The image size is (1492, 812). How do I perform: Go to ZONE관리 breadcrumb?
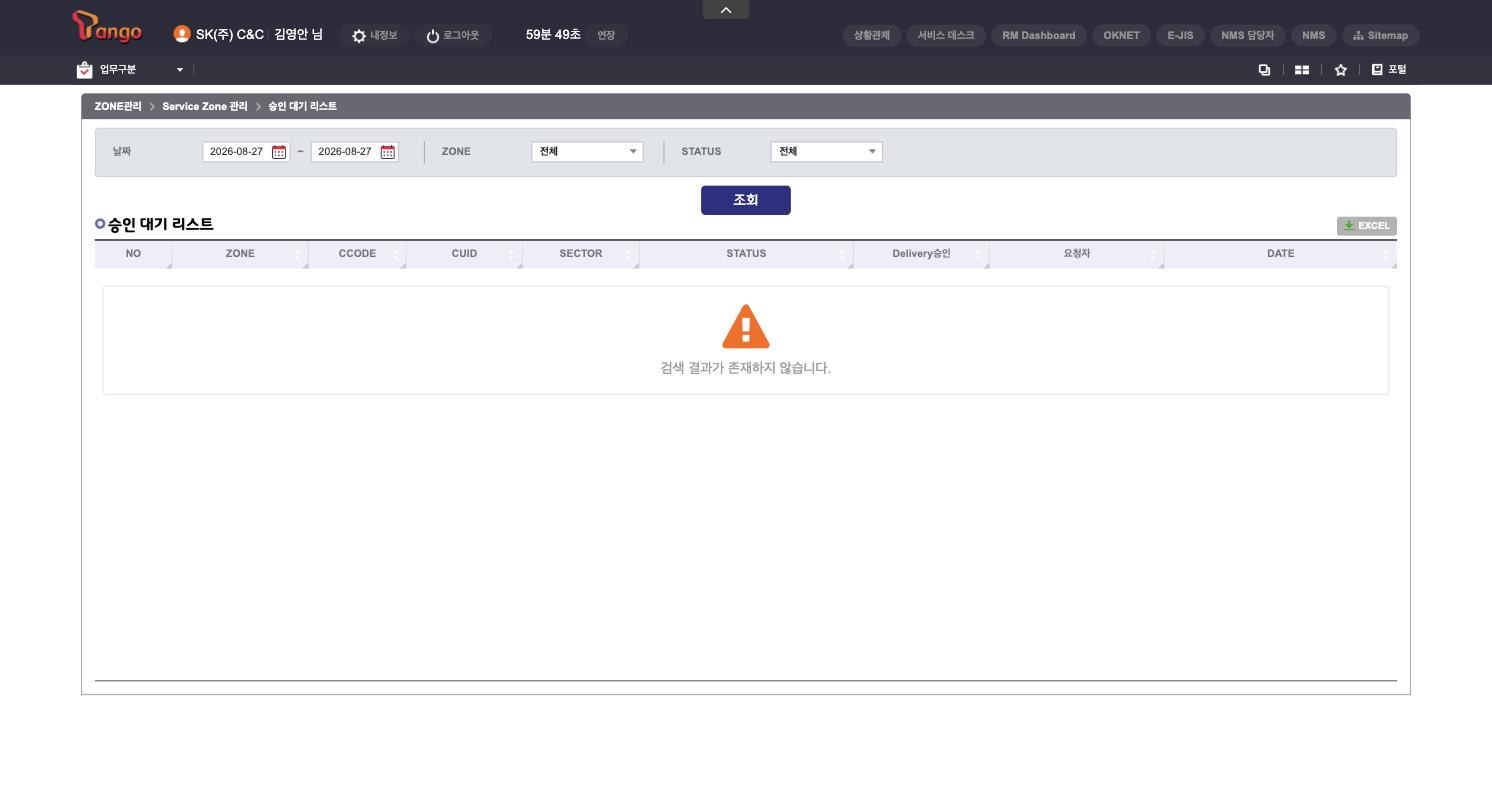(118, 106)
